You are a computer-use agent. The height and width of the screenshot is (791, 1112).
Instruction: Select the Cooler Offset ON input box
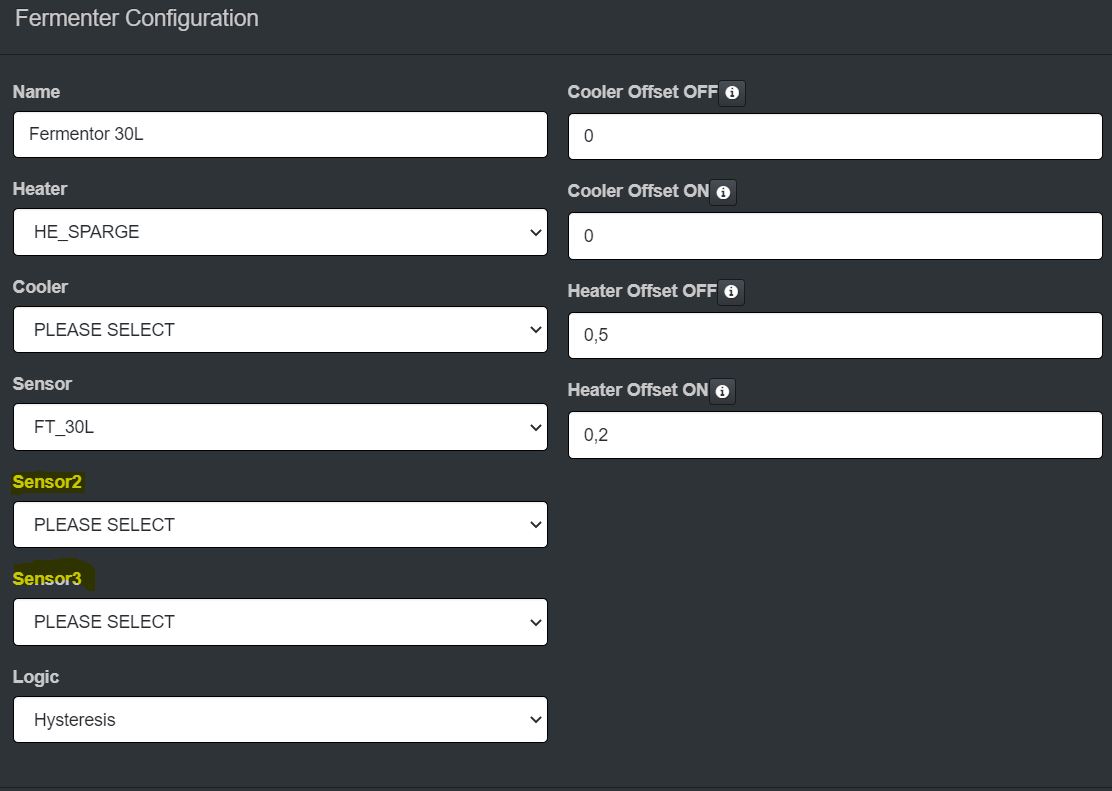[x=835, y=236]
